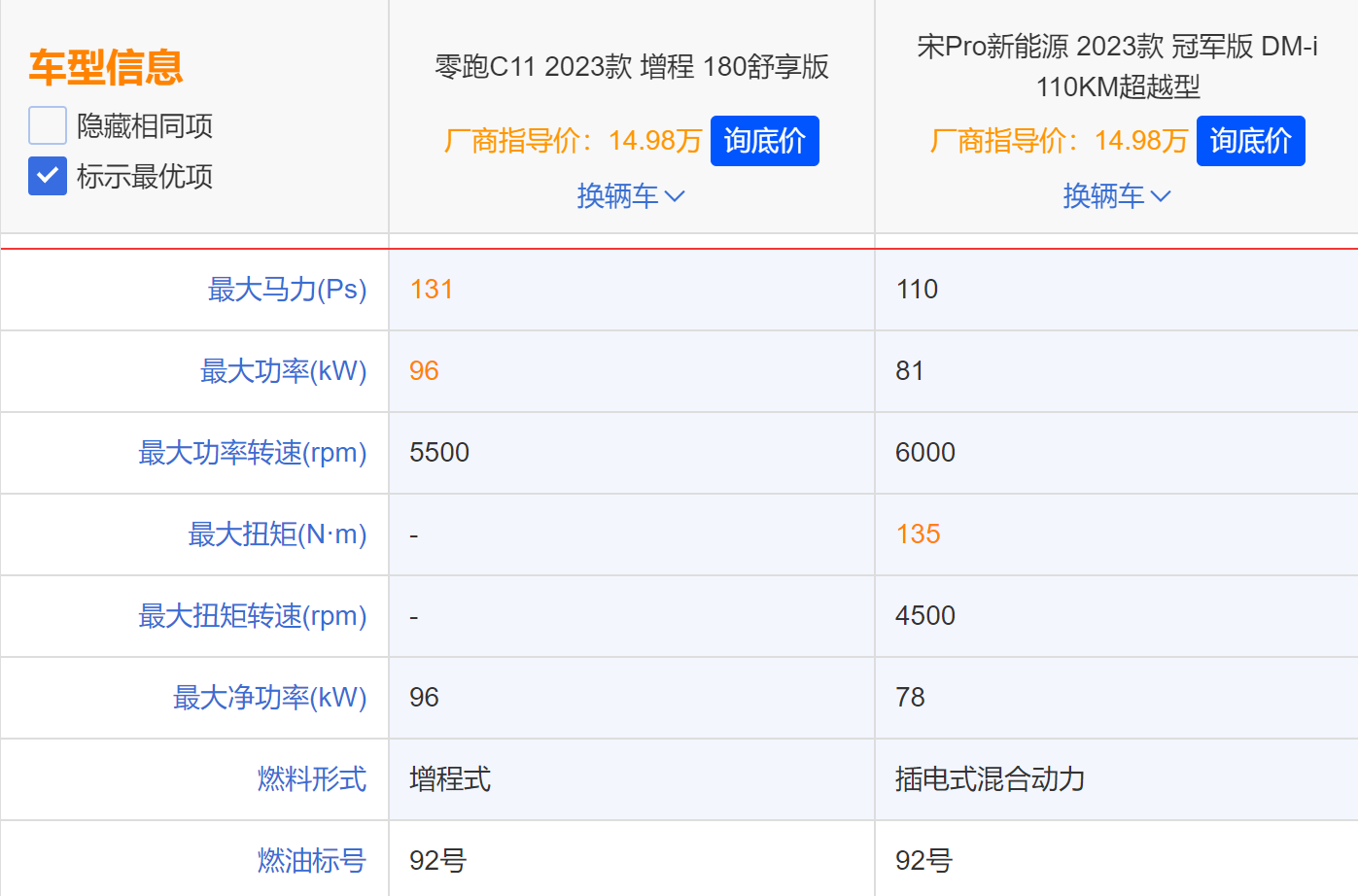Image resolution: width=1358 pixels, height=896 pixels.
Task: Click the highlighted 135 torque value
Action: (918, 534)
